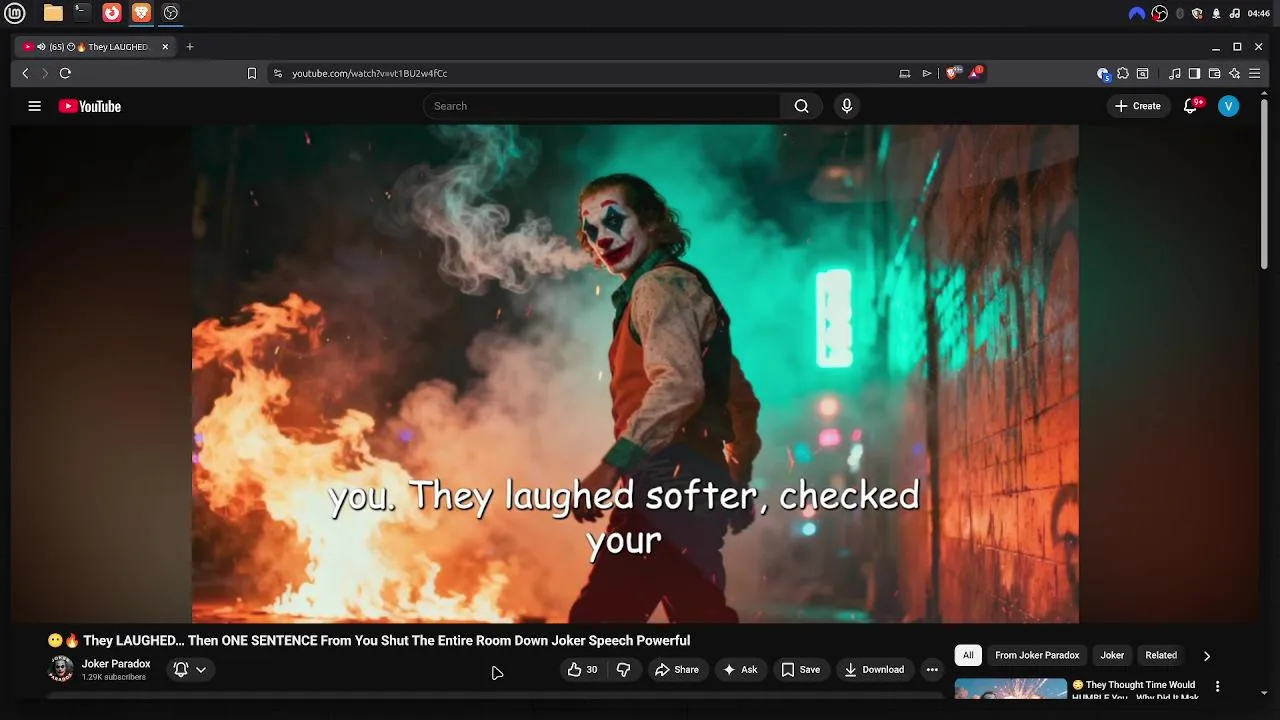1280x720 pixels.
Task: Open YouTube notifications bell
Action: (x=1190, y=106)
